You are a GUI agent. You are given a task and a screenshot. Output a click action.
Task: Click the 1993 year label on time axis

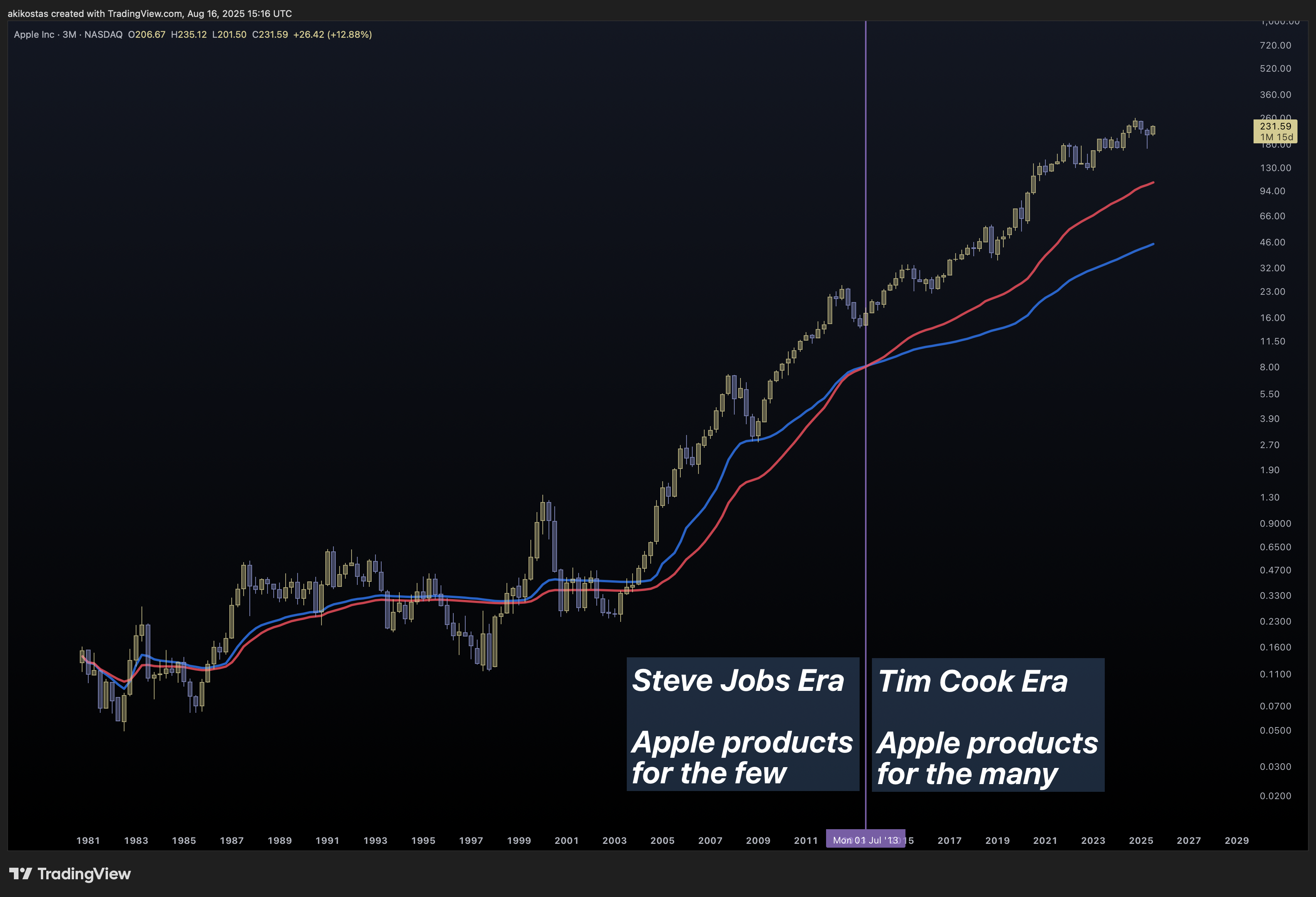point(375,841)
